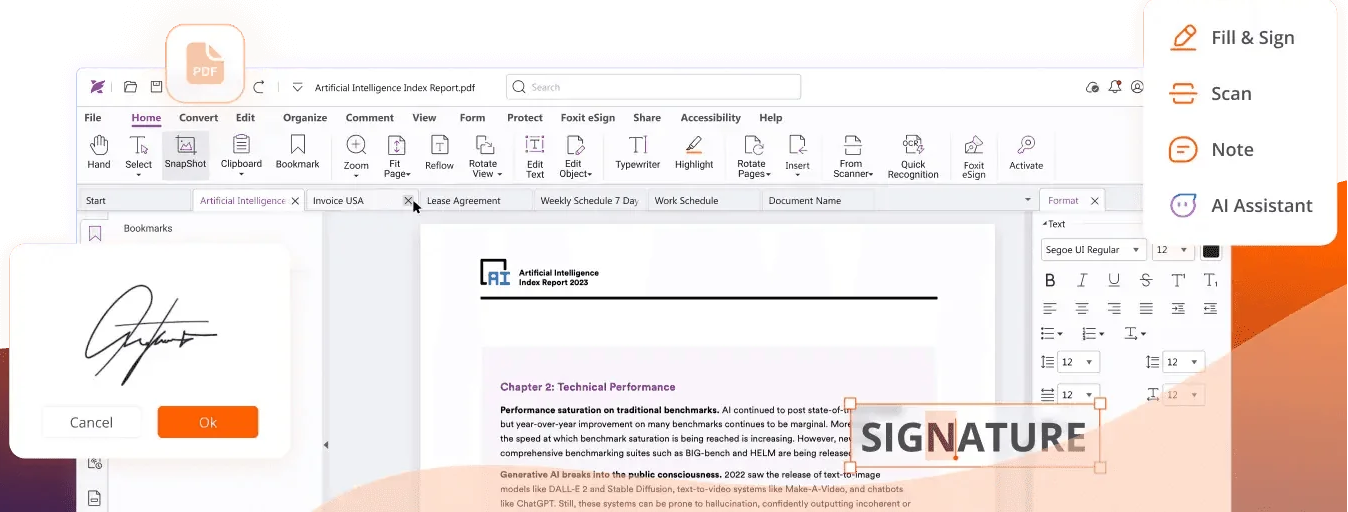1348x512 pixels.
Task: Switch to the Comment ribbon tab
Action: [370, 118]
